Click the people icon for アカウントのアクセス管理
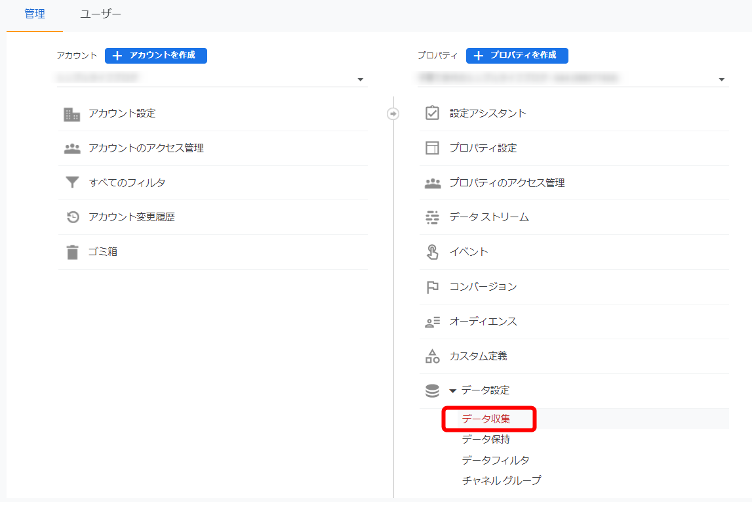Image resolution: width=755 pixels, height=505 pixels. click(72, 148)
